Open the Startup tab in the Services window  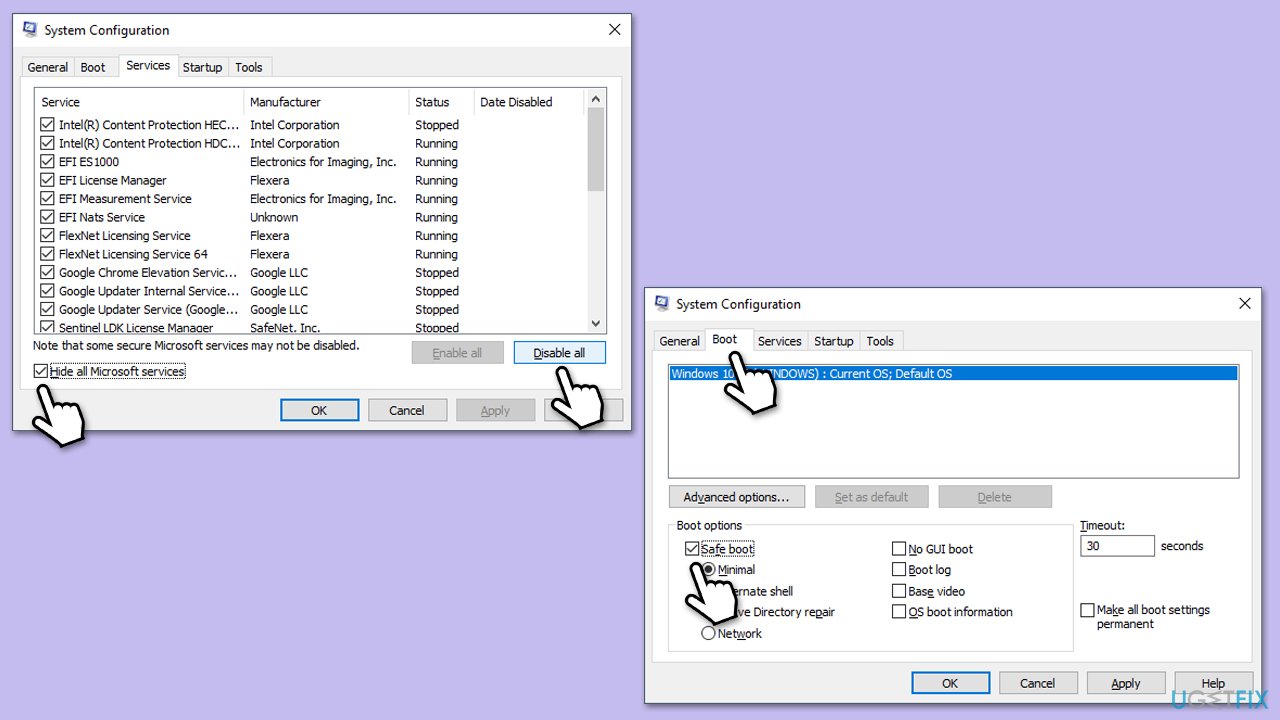pos(202,67)
